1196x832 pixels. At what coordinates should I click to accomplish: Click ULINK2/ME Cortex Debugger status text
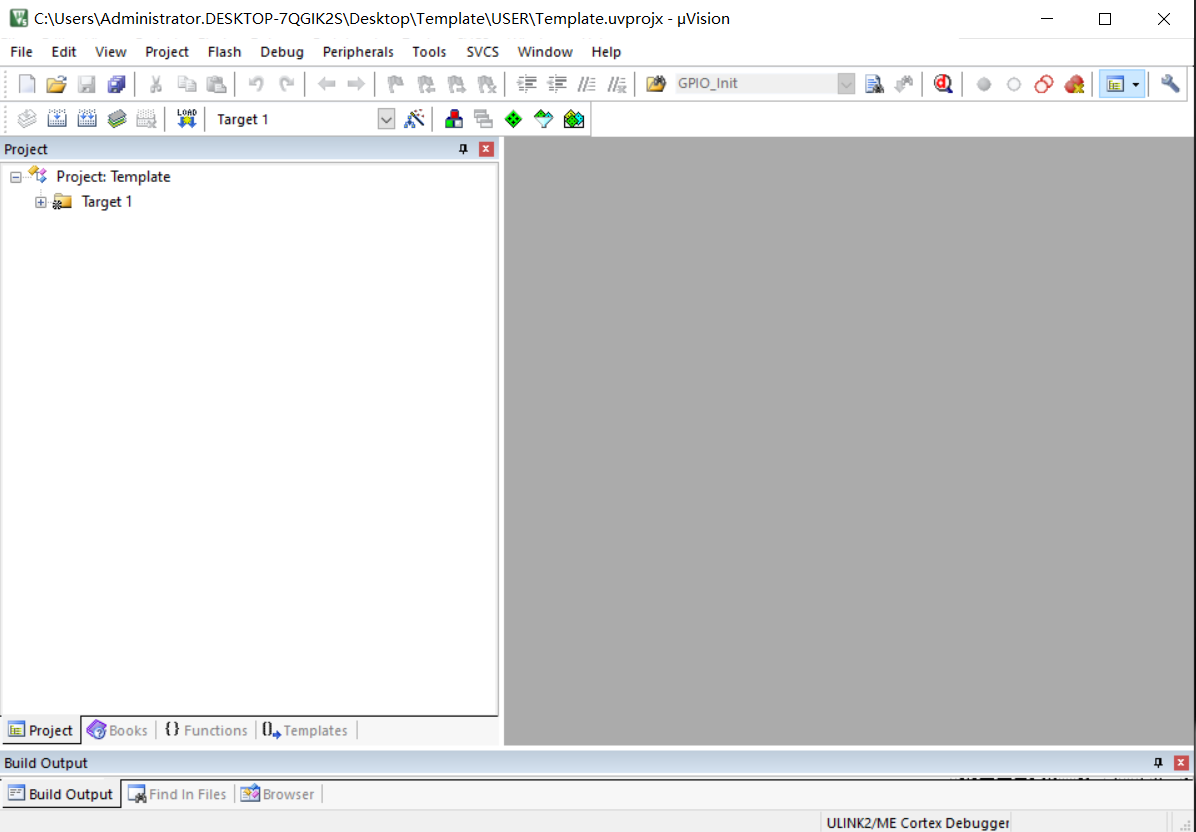point(918,824)
